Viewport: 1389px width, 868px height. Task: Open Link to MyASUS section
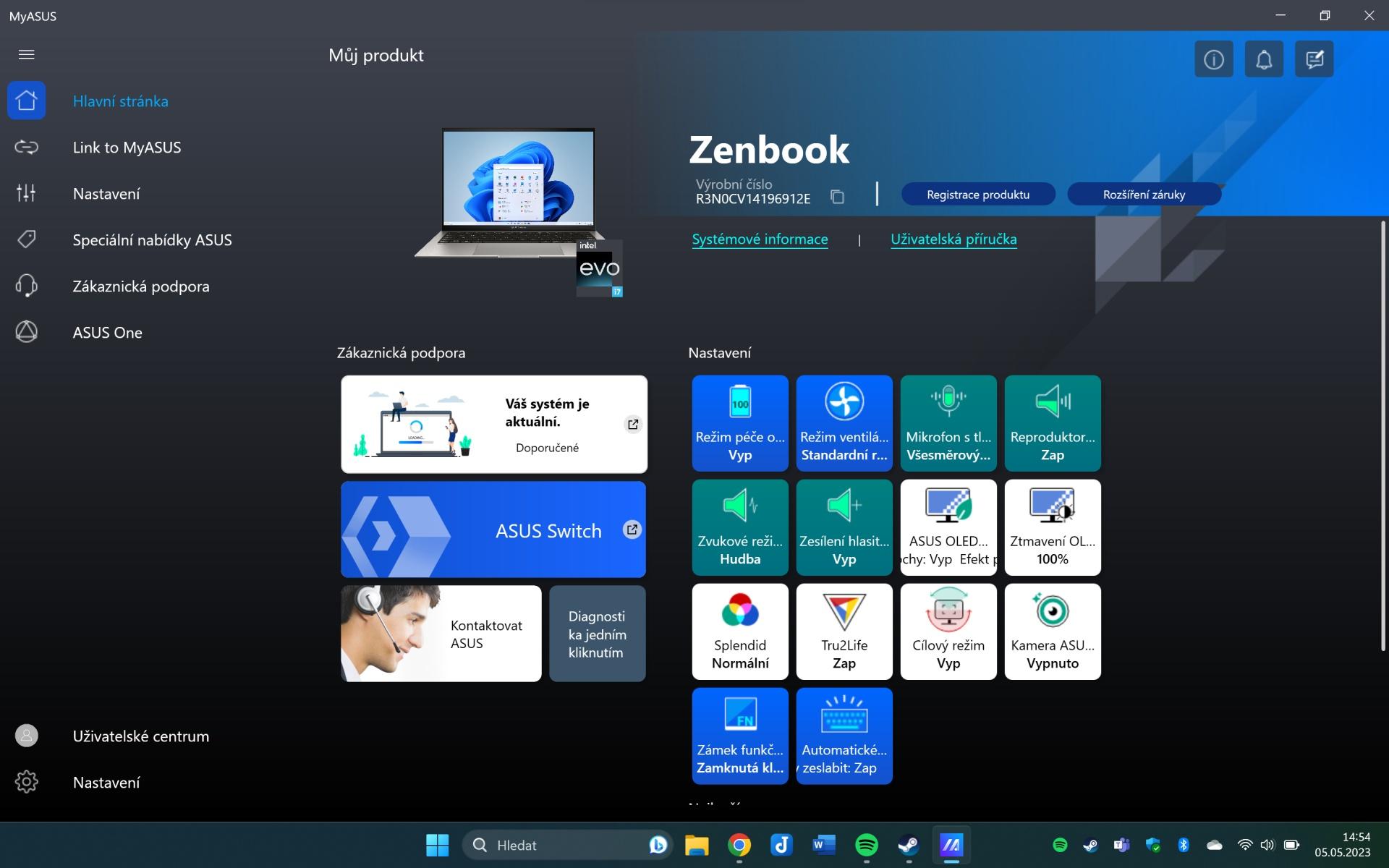click(x=127, y=148)
